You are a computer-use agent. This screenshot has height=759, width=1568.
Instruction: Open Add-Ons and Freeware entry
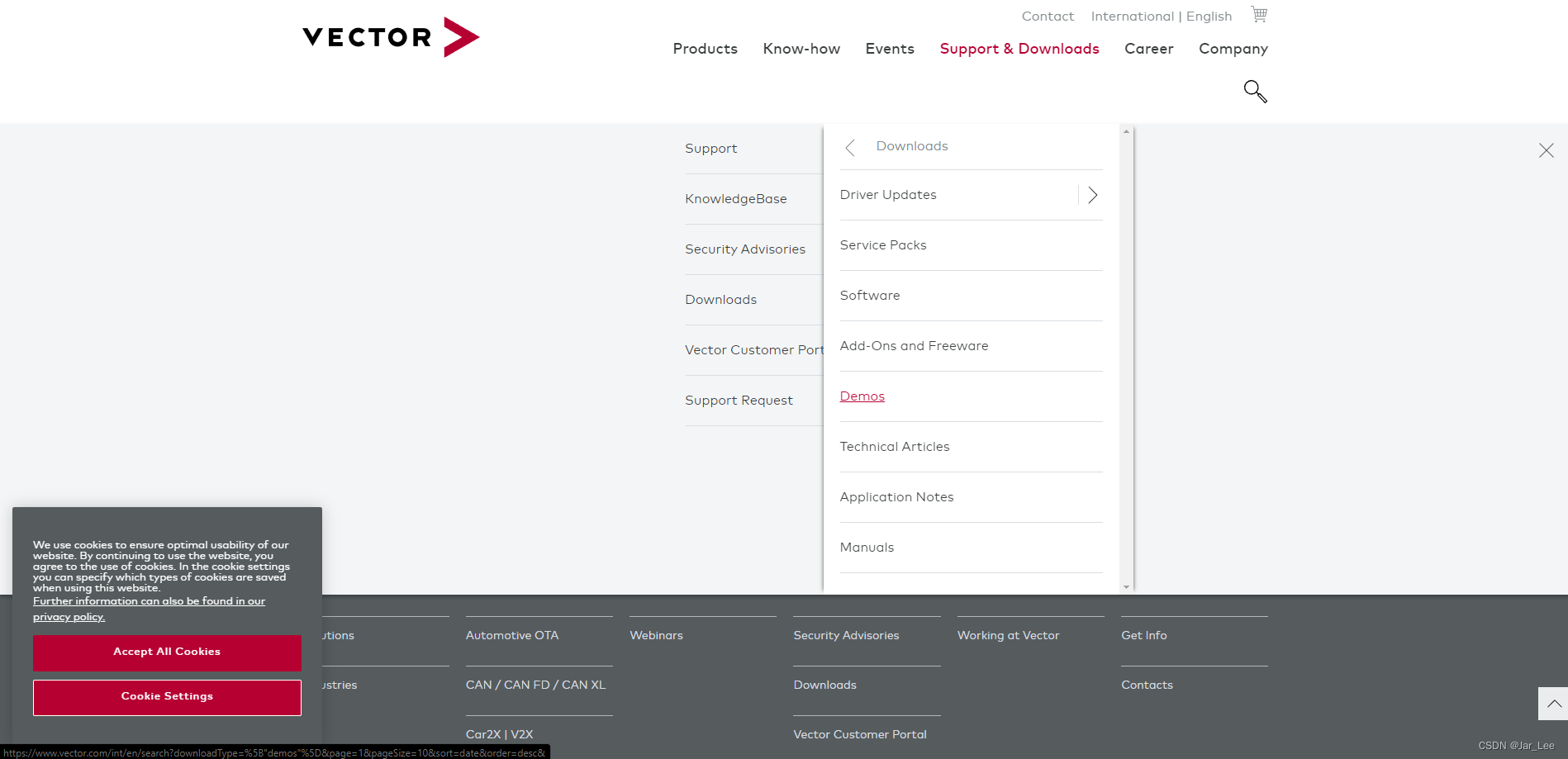pyautogui.click(x=914, y=346)
